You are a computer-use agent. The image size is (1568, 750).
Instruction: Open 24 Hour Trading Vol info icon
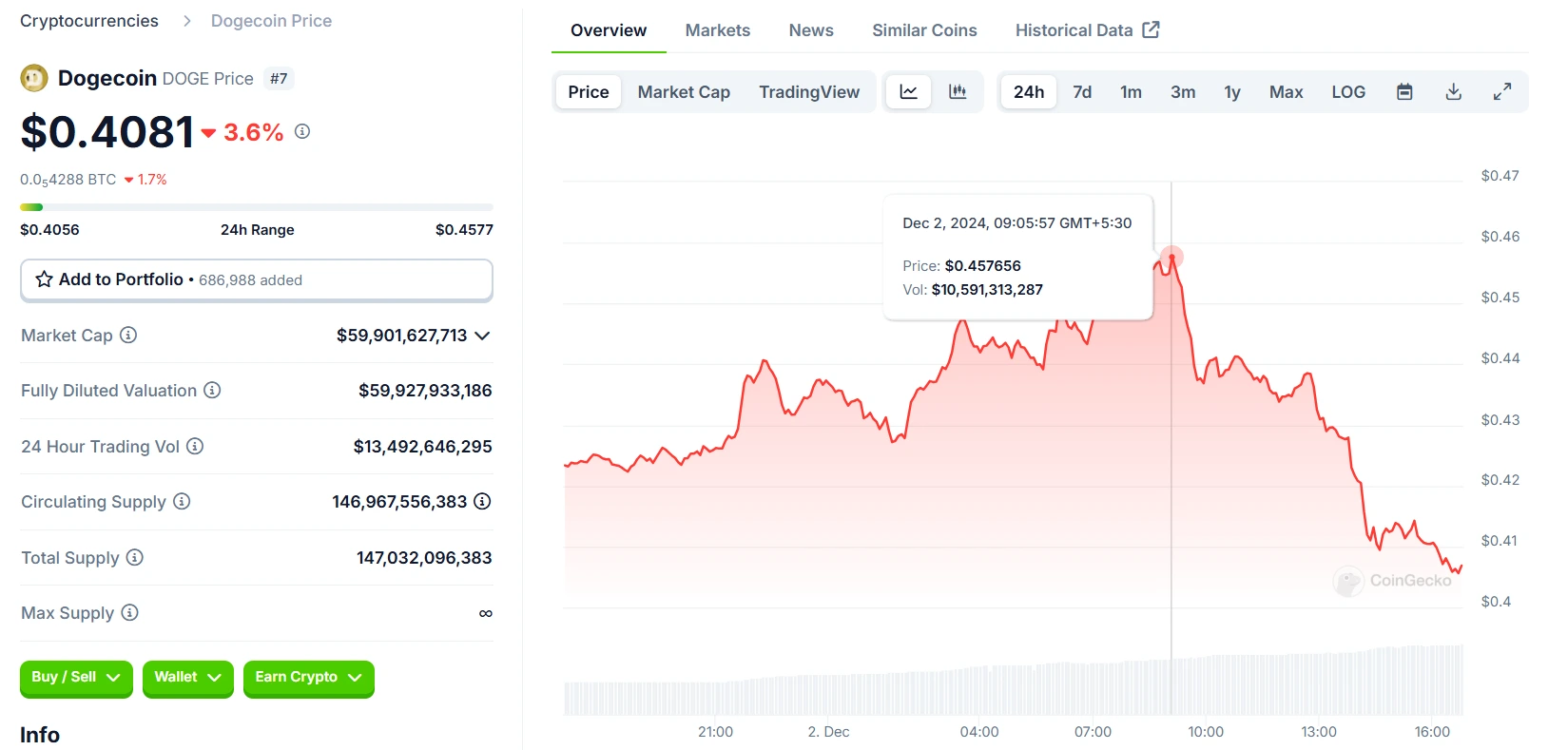coord(195,446)
